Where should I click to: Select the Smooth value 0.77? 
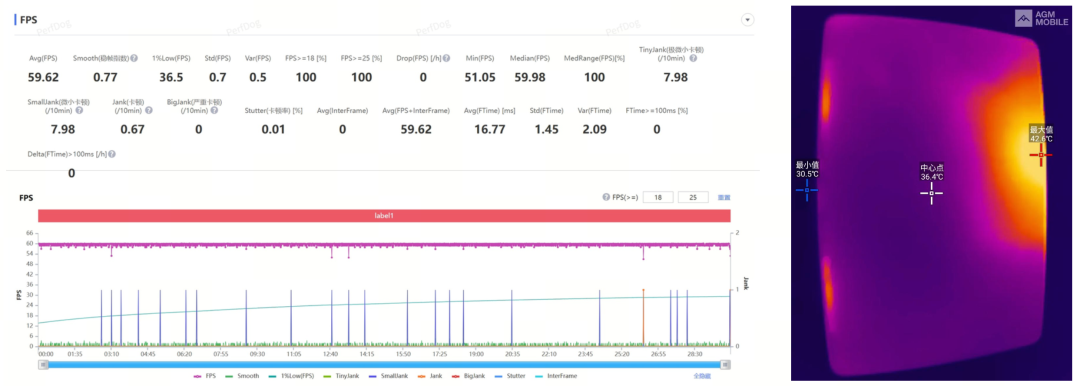click(105, 77)
